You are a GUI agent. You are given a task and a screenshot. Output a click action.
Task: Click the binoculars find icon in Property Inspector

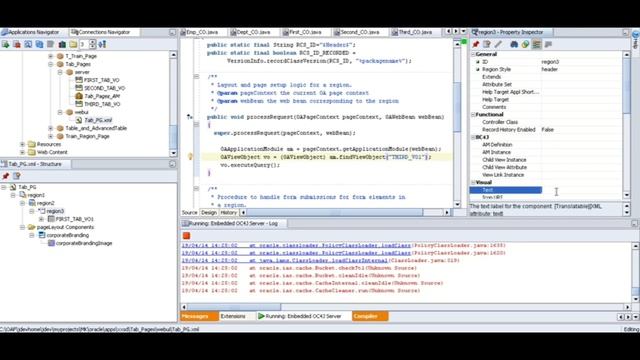point(514,44)
